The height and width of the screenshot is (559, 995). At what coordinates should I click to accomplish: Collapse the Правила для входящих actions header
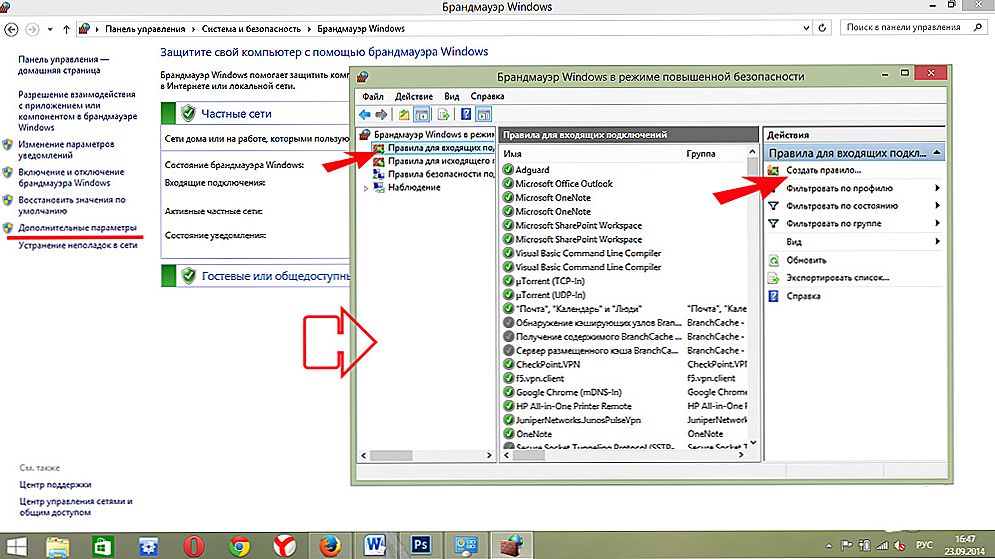(x=937, y=153)
